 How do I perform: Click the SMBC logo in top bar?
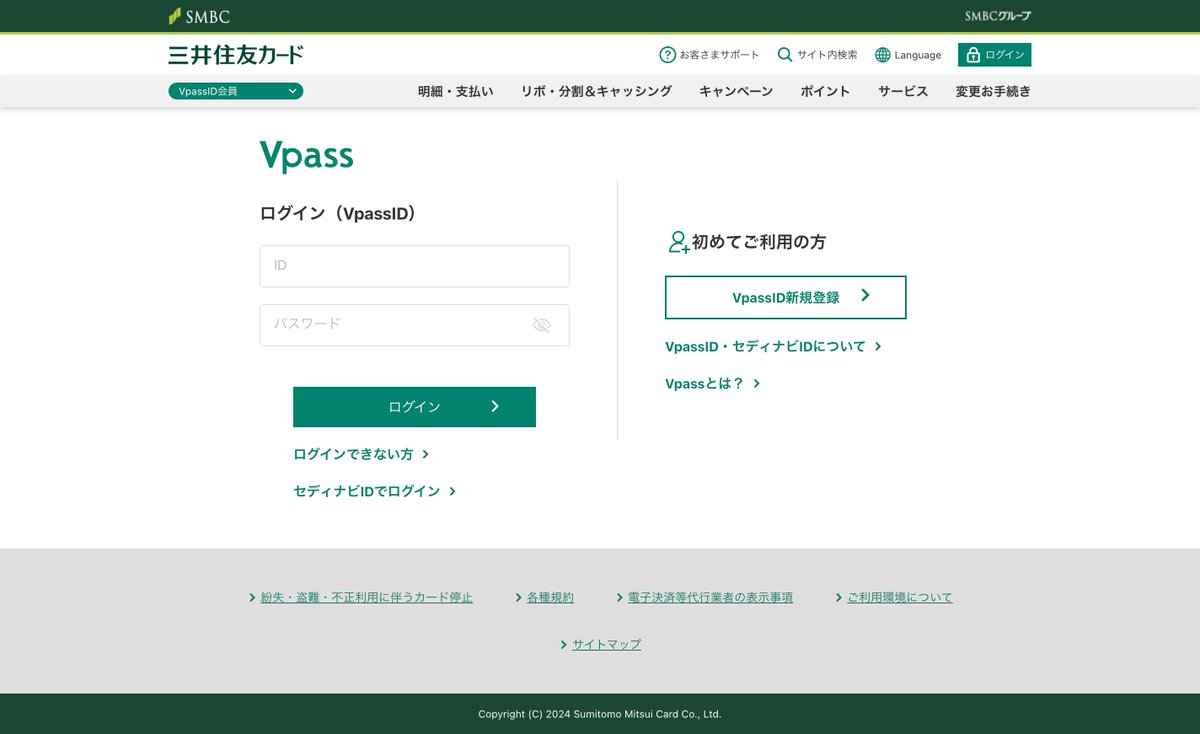click(199, 16)
